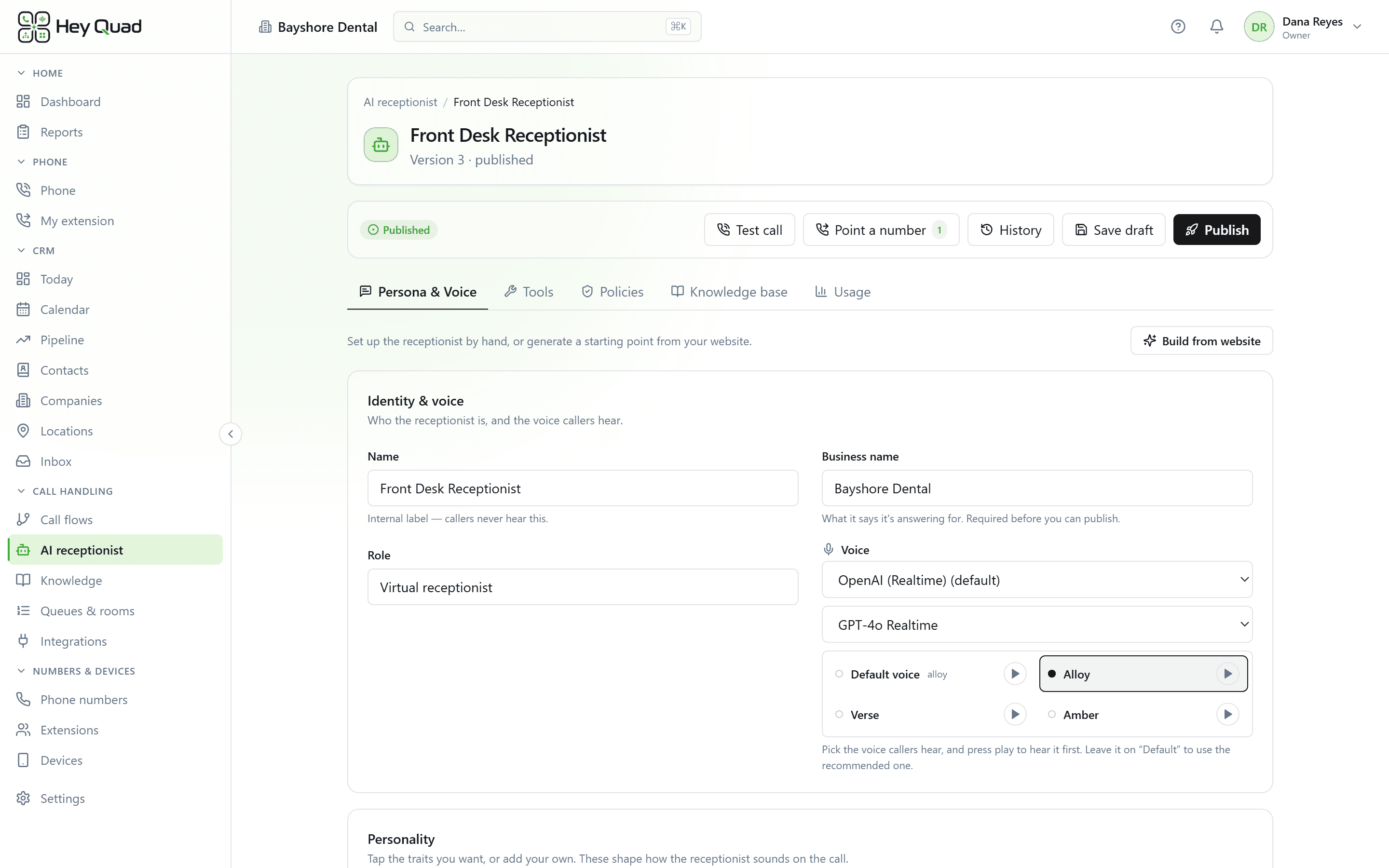Focus the Search field

click(x=547, y=27)
